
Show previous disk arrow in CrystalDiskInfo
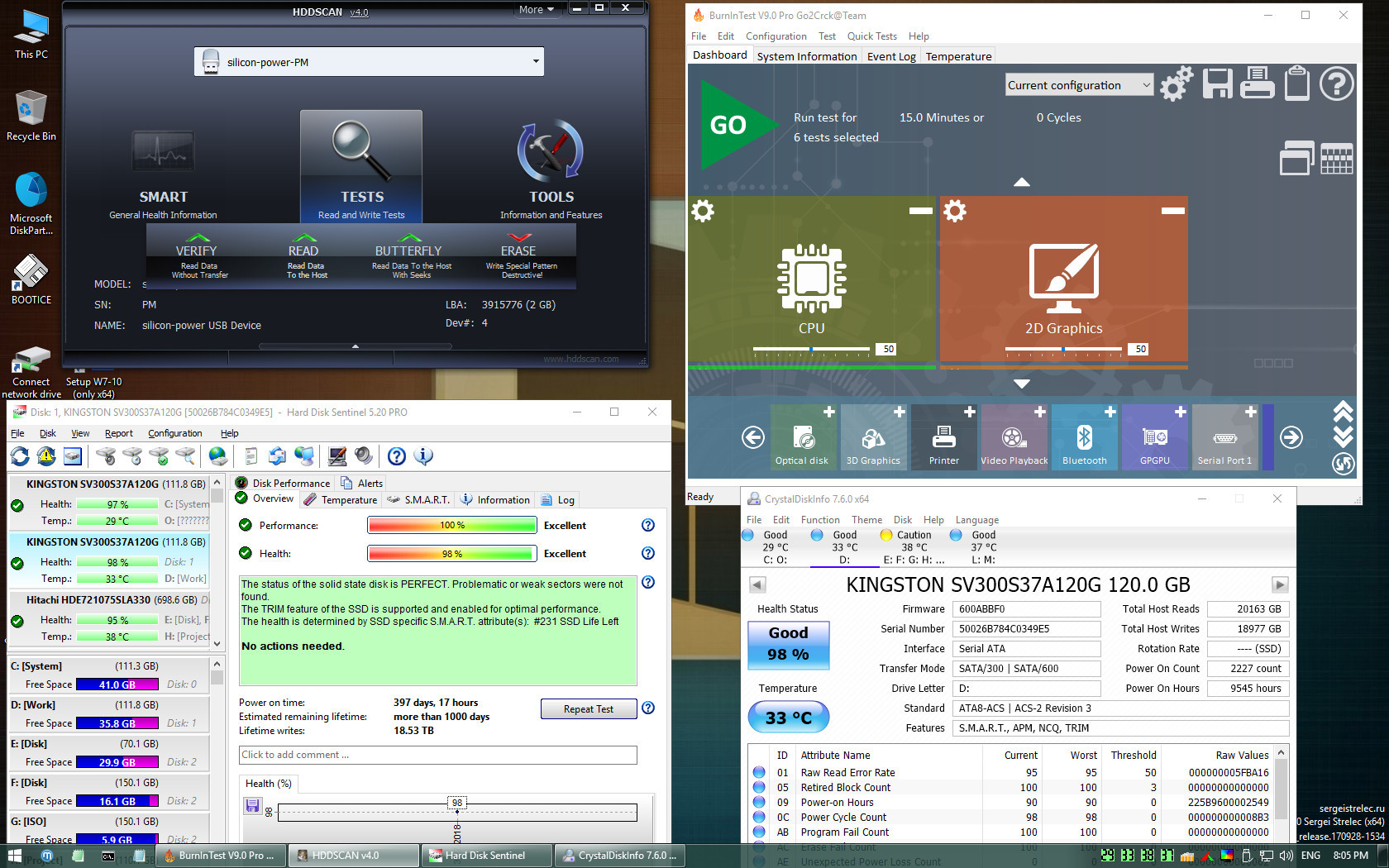click(757, 584)
